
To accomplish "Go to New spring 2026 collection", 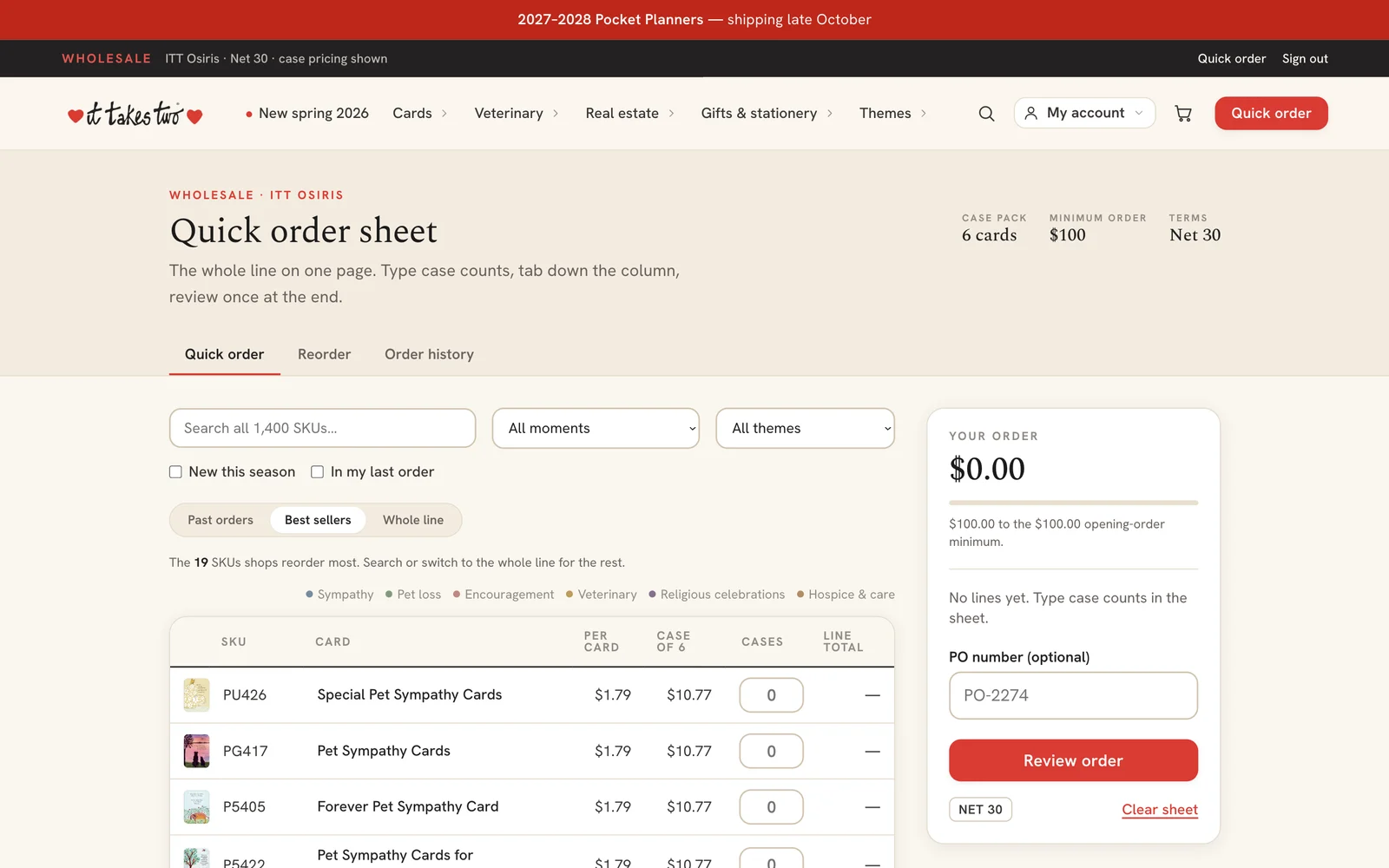I will (x=307, y=114).
